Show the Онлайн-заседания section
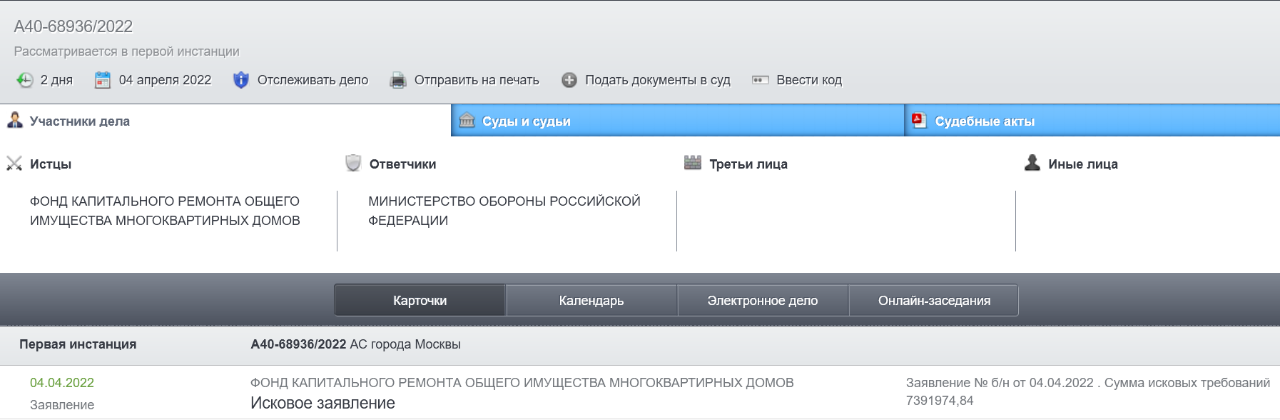 pos(934,300)
